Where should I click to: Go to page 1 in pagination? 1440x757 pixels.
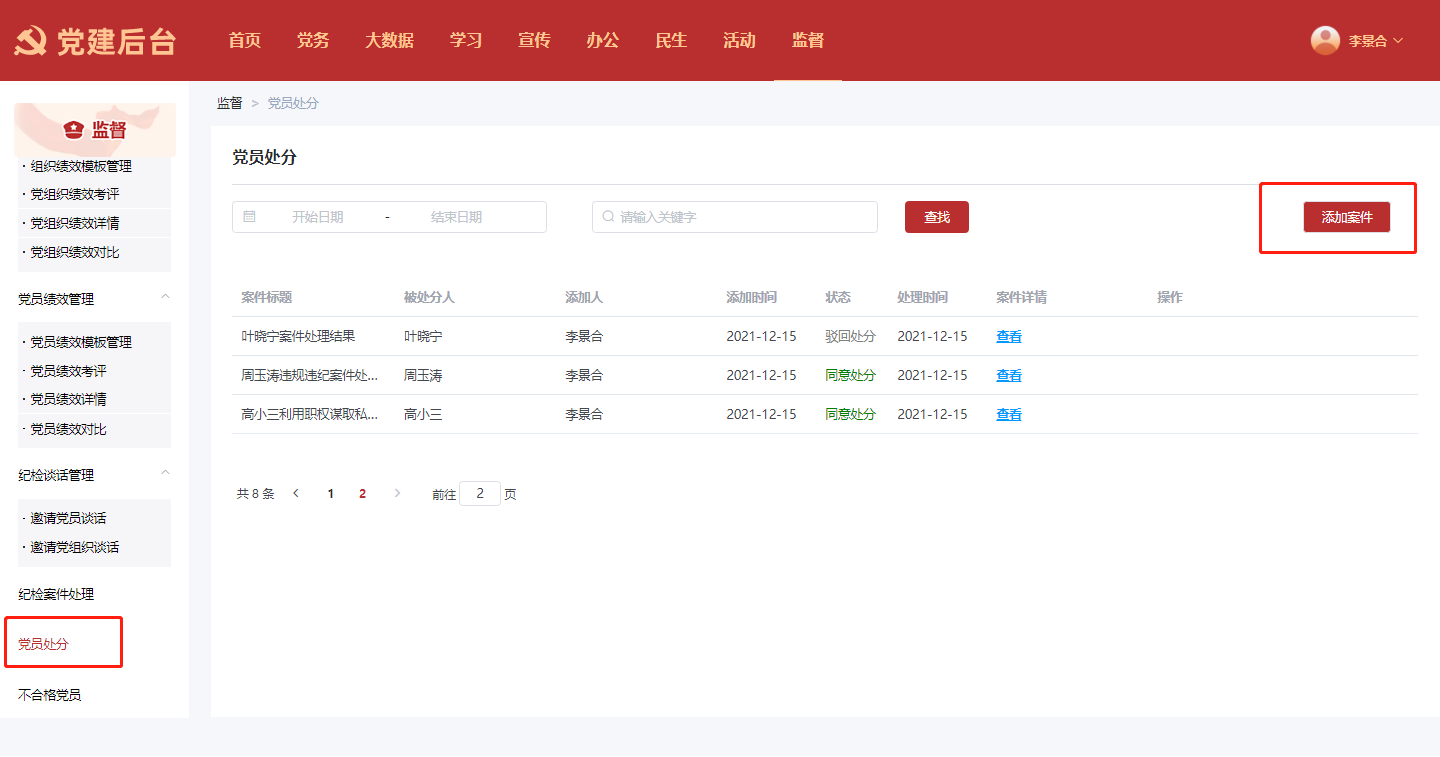tap(331, 494)
